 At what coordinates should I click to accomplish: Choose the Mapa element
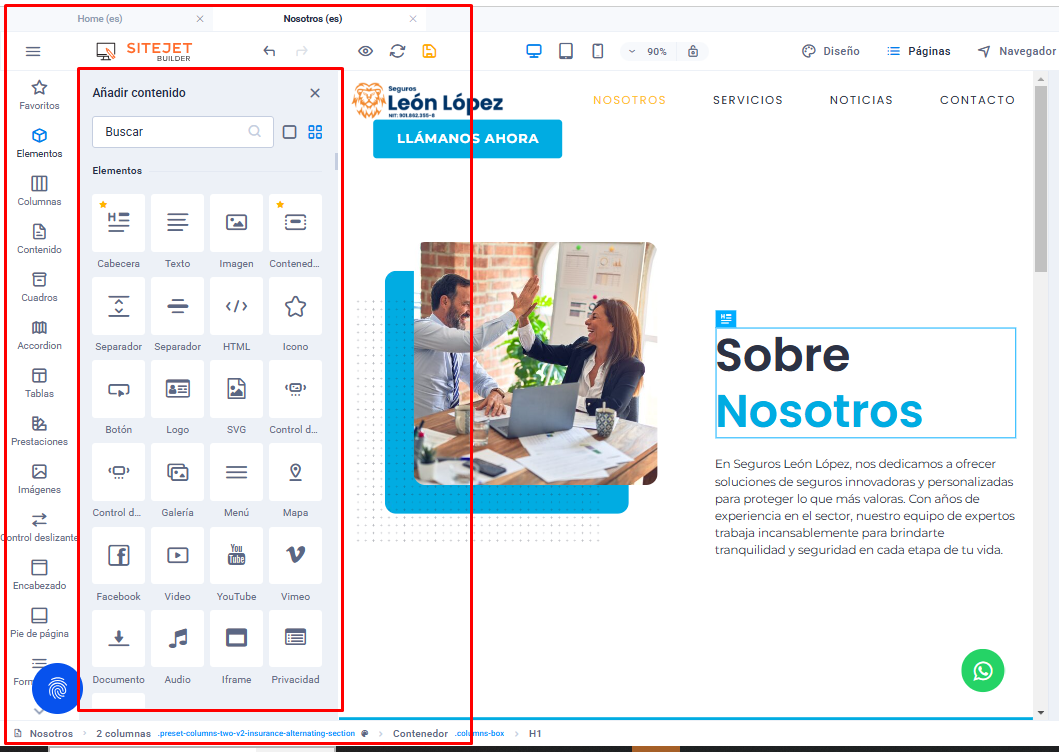[x=295, y=473]
